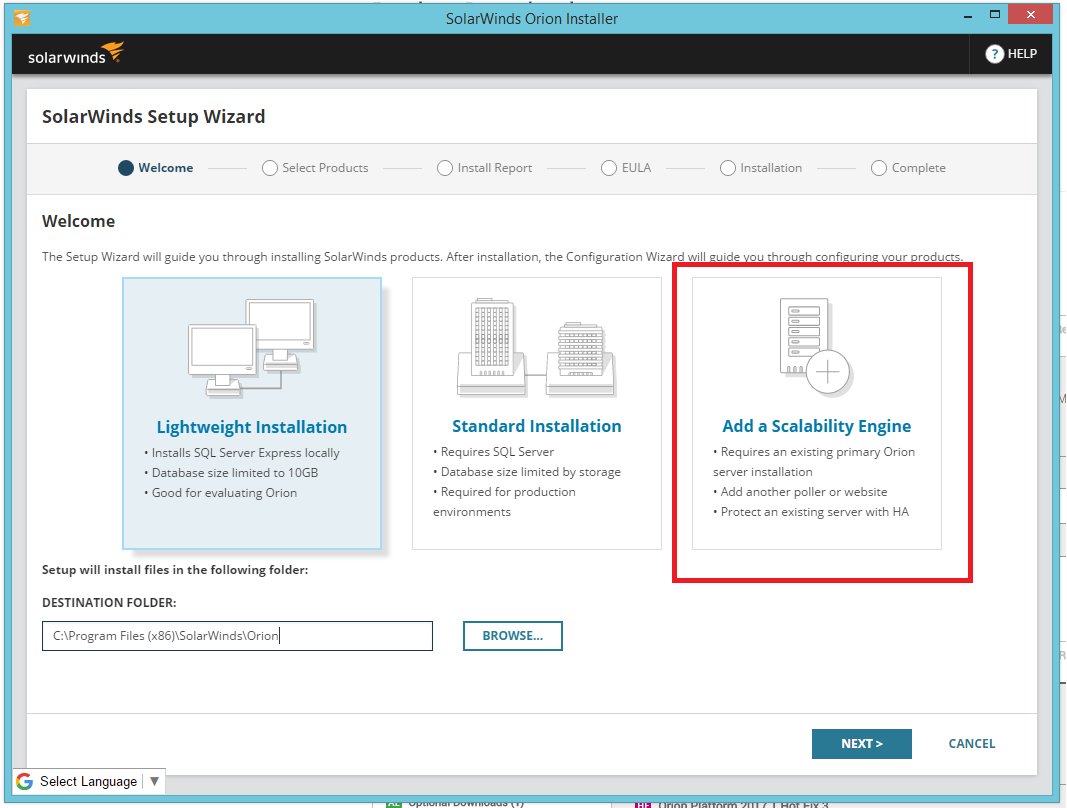Screen dimensions: 1067x808
Task: Open the HELP question mark icon
Action: coord(994,54)
